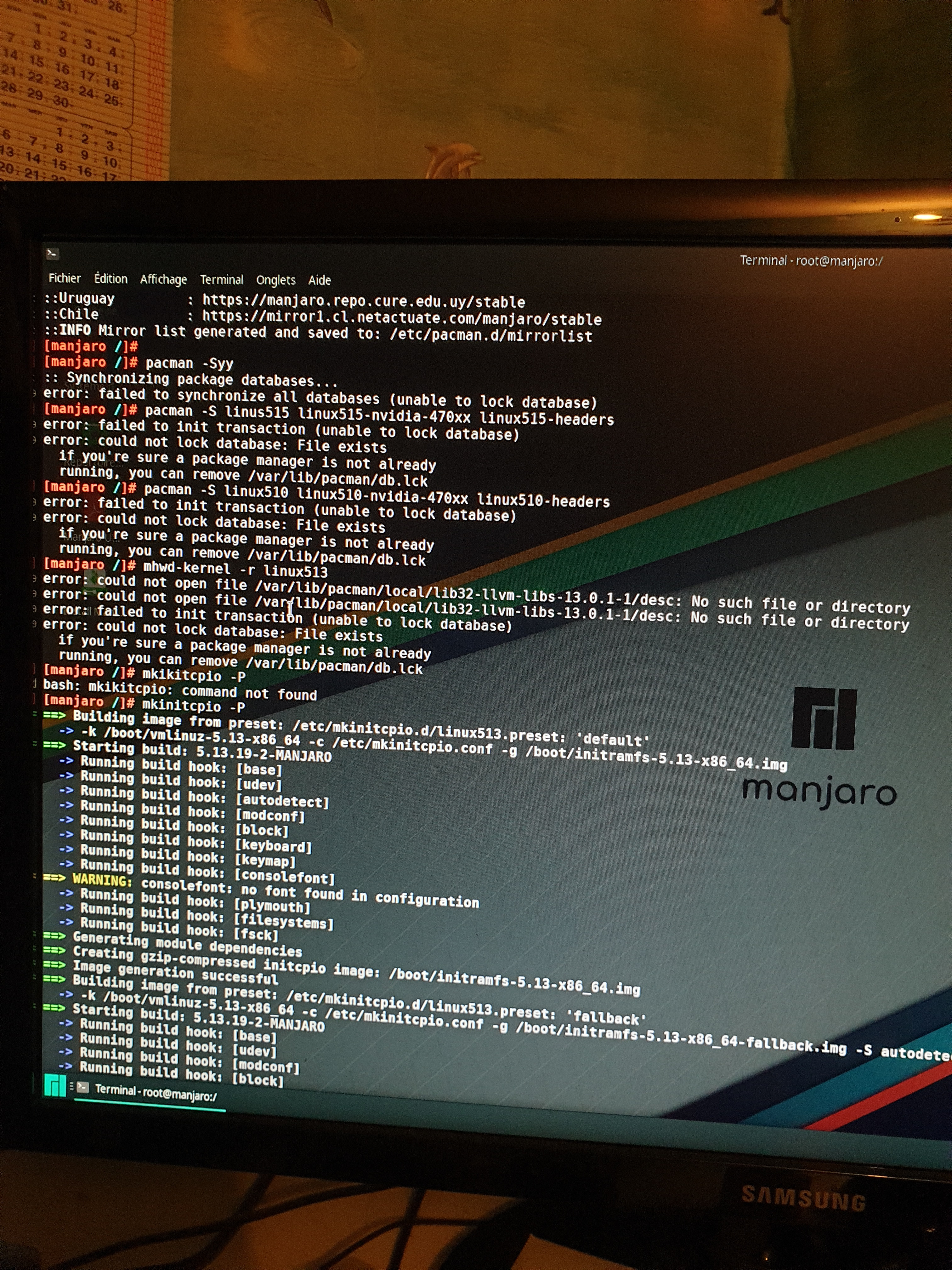Open the Édition menu

(111, 279)
